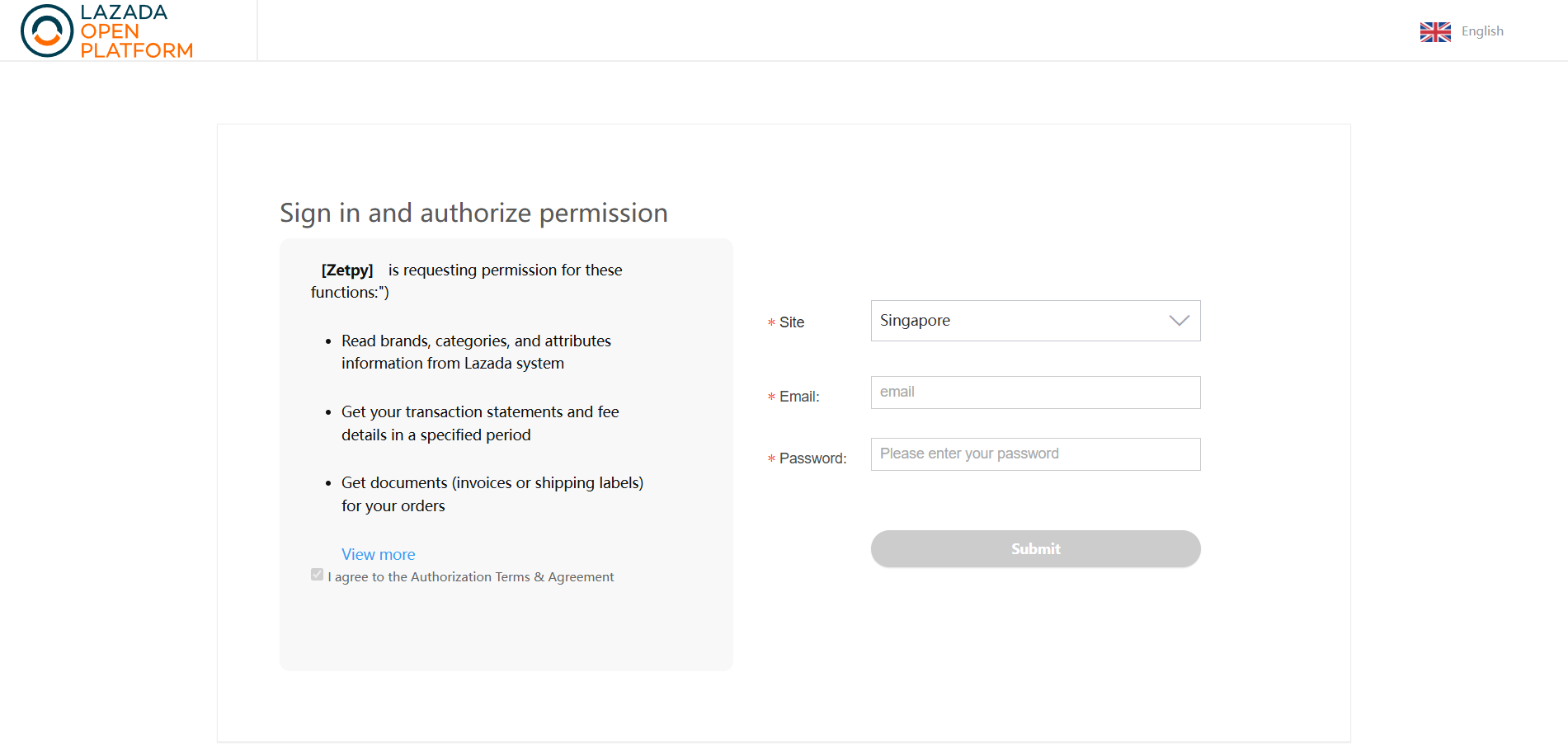Image resolution: width=1568 pixels, height=752 pixels.
Task: Click the chevron arrow in Site field
Action: (x=1180, y=321)
